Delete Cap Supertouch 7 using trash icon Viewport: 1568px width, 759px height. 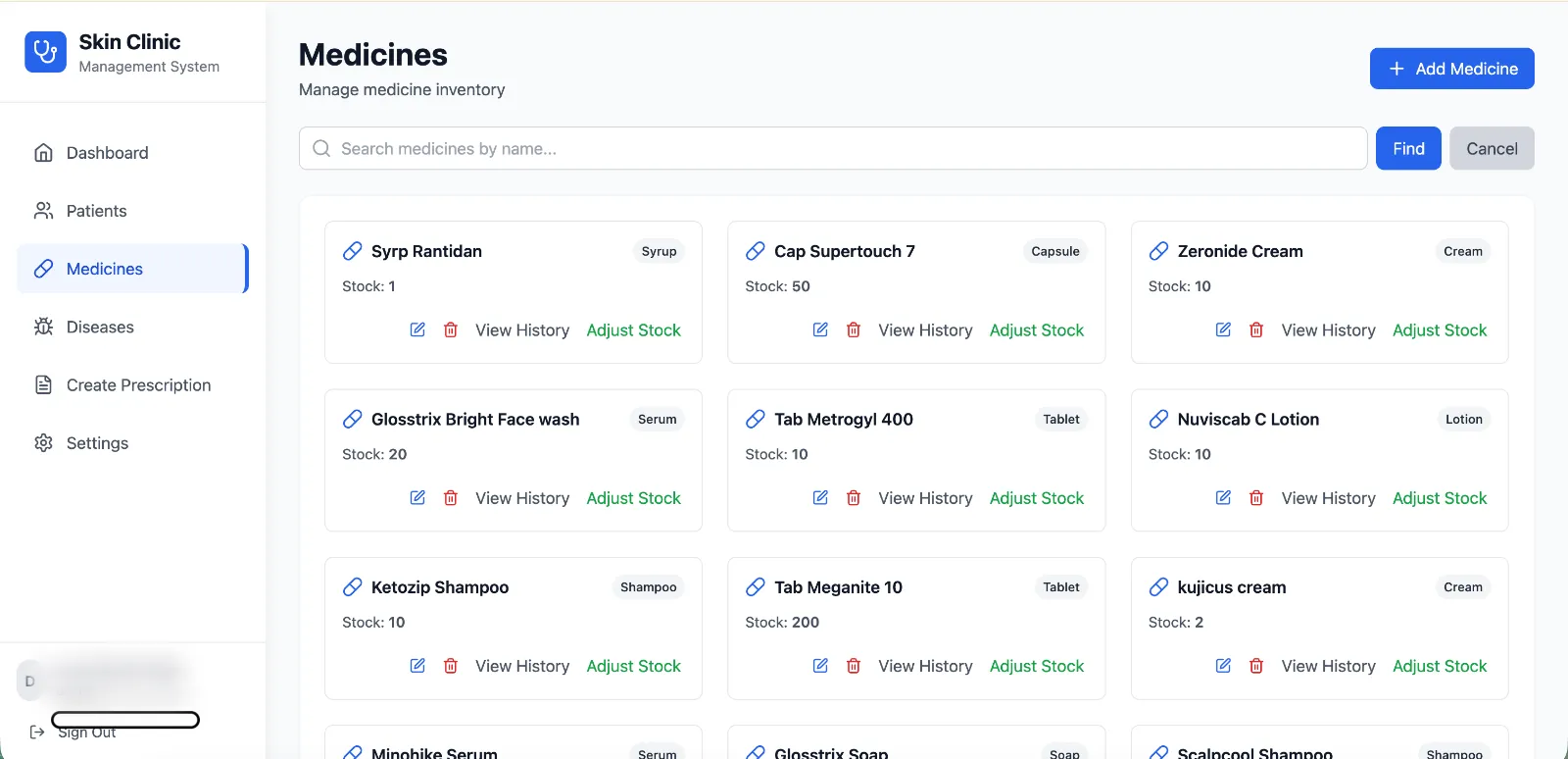[854, 329]
